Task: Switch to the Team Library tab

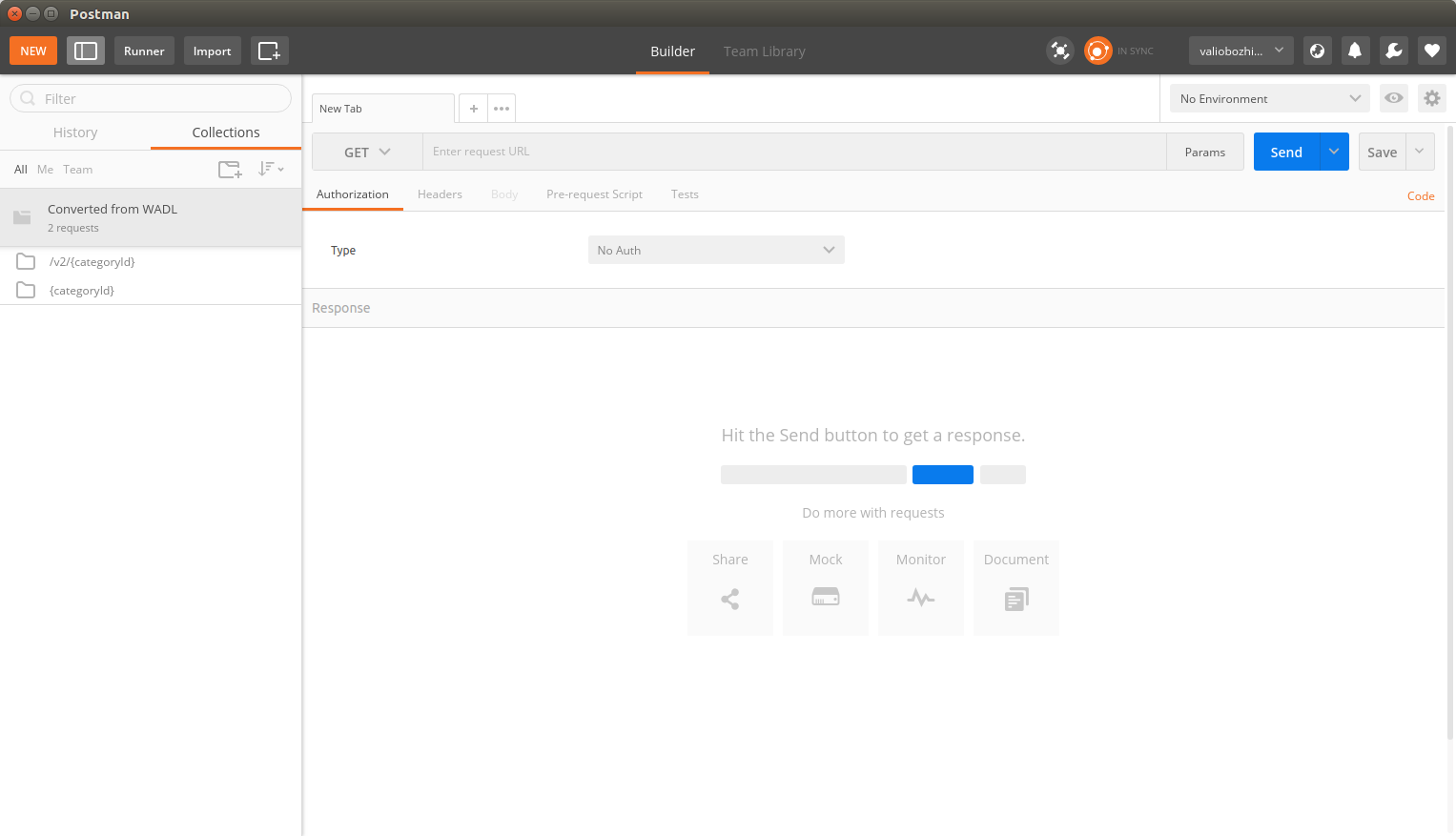Action: (x=765, y=51)
